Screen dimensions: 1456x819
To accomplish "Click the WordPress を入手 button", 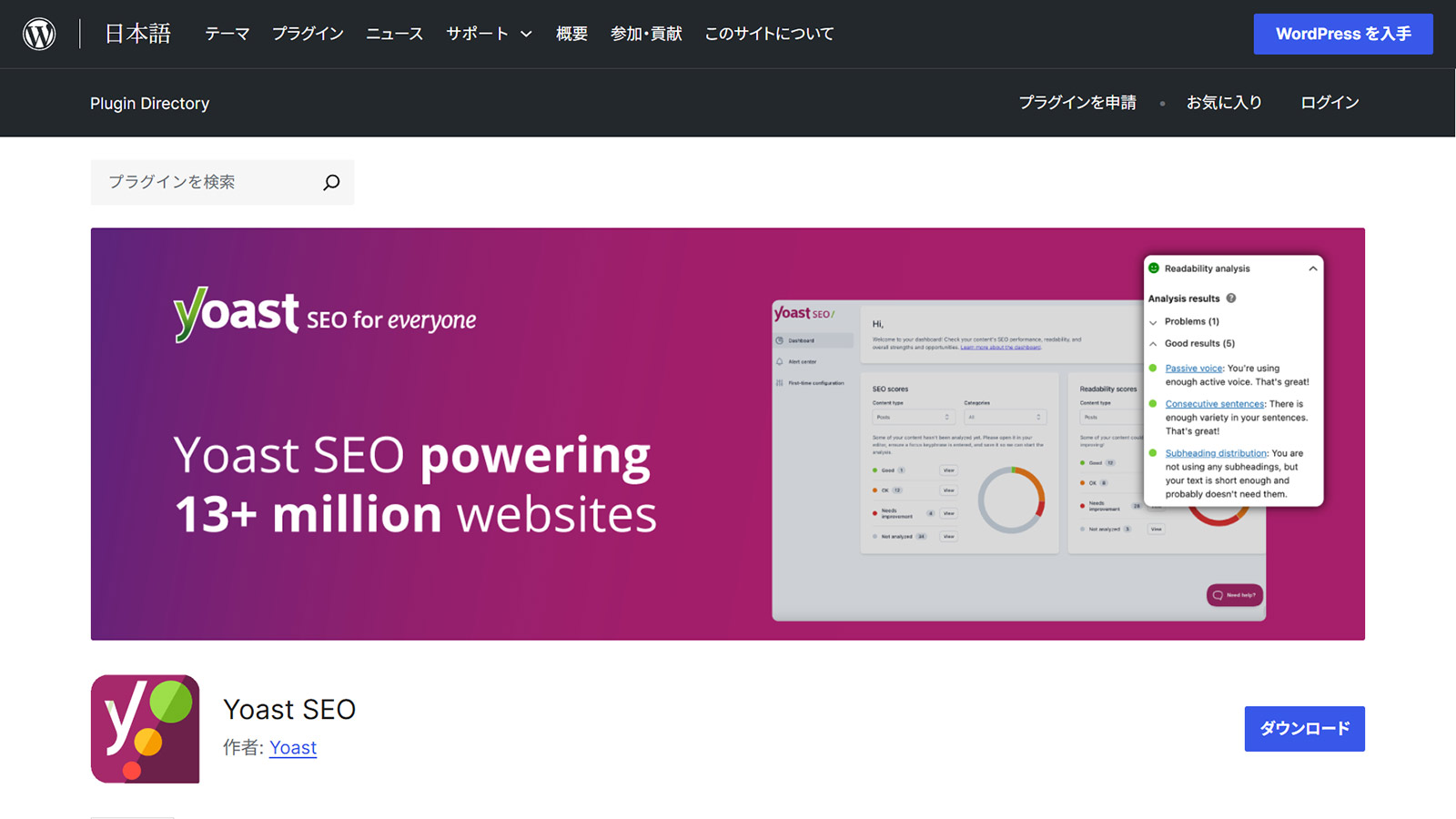I will click(1343, 34).
